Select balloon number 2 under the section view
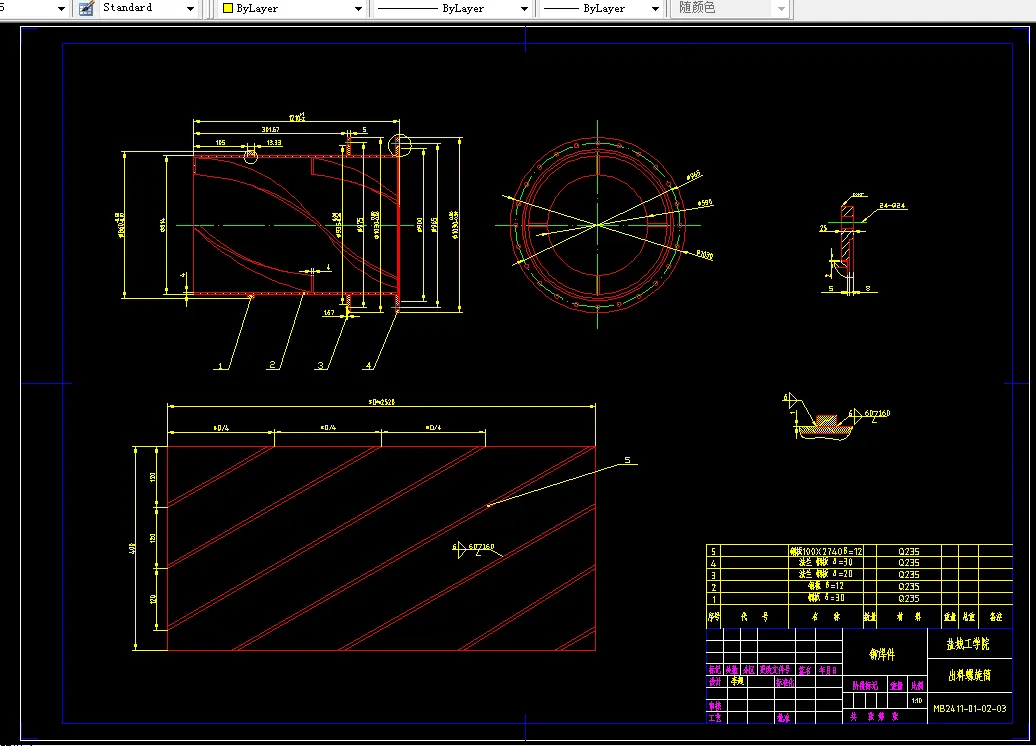Viewport: 1036px width, 746px height. (272, 365)
